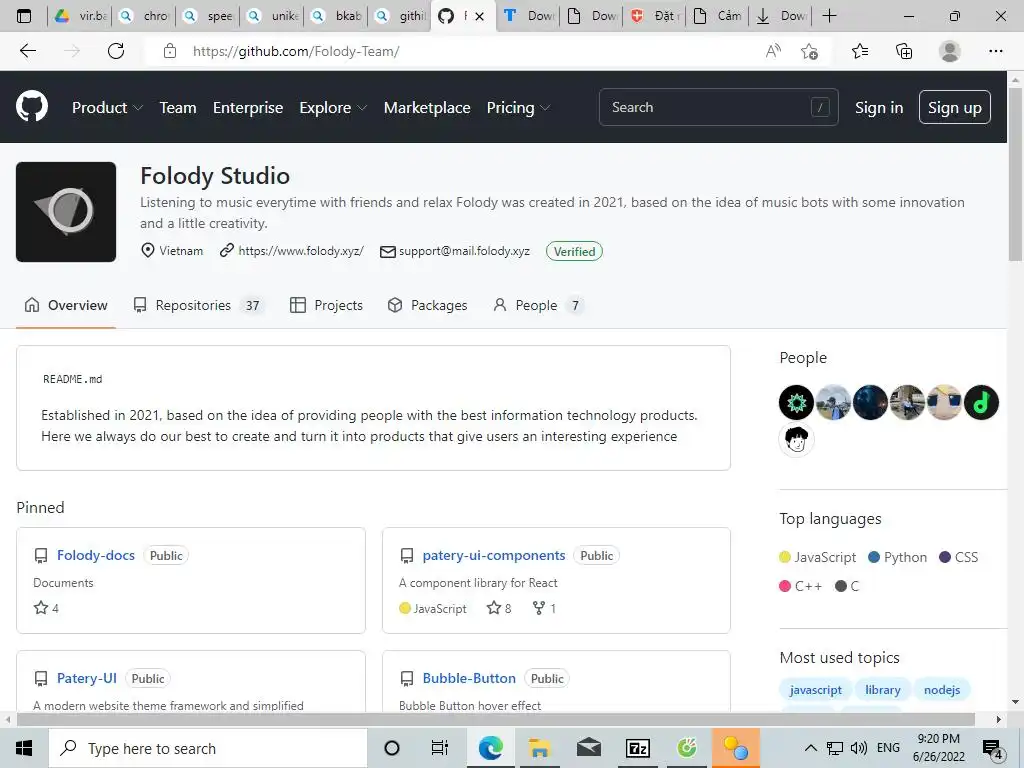Open the Mail app from taskbar
The height and width of the screenshot is (768, 1024).
[x=588, y=748]
